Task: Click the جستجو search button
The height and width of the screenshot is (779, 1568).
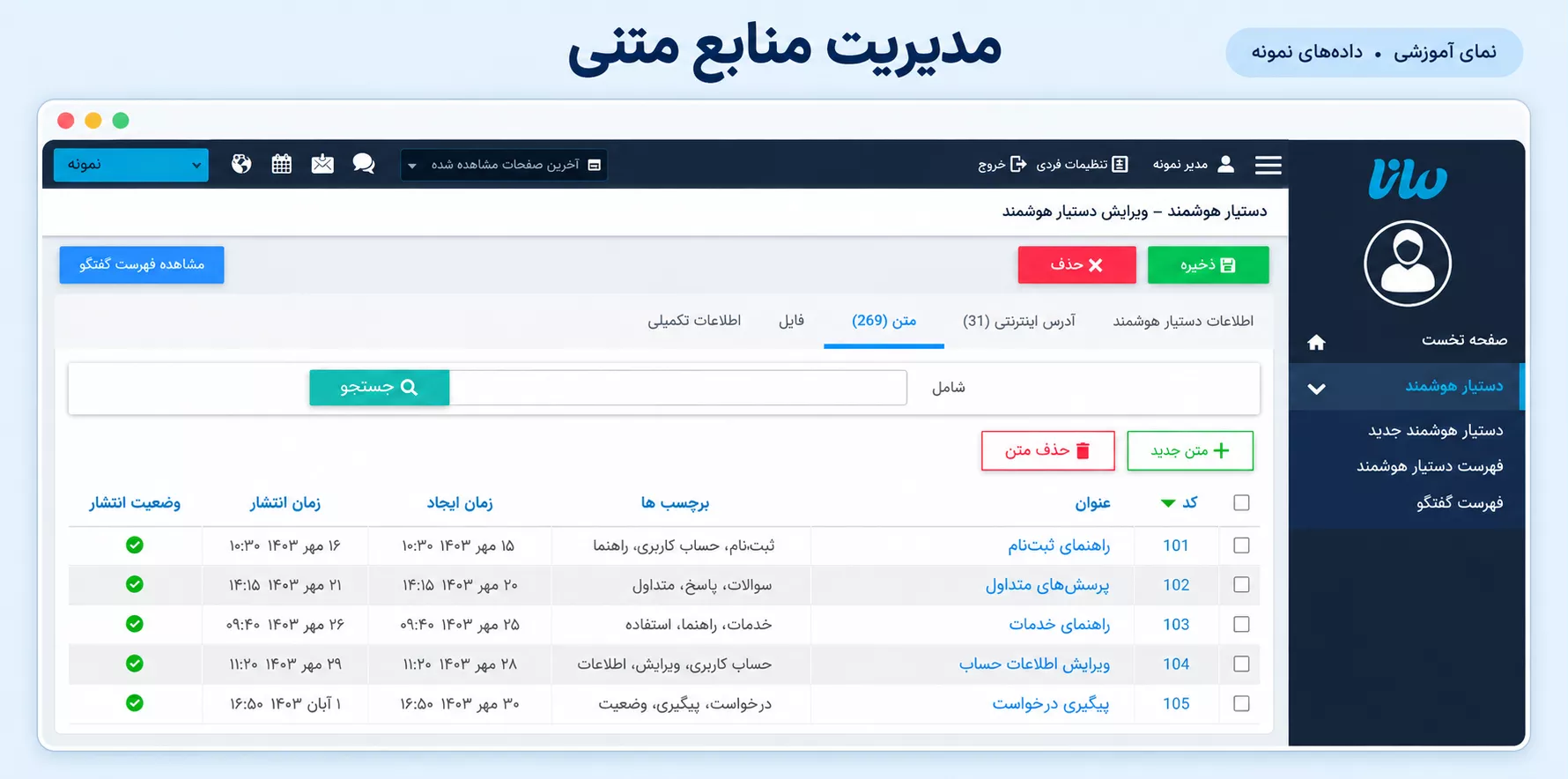Action: coord(379,387)
